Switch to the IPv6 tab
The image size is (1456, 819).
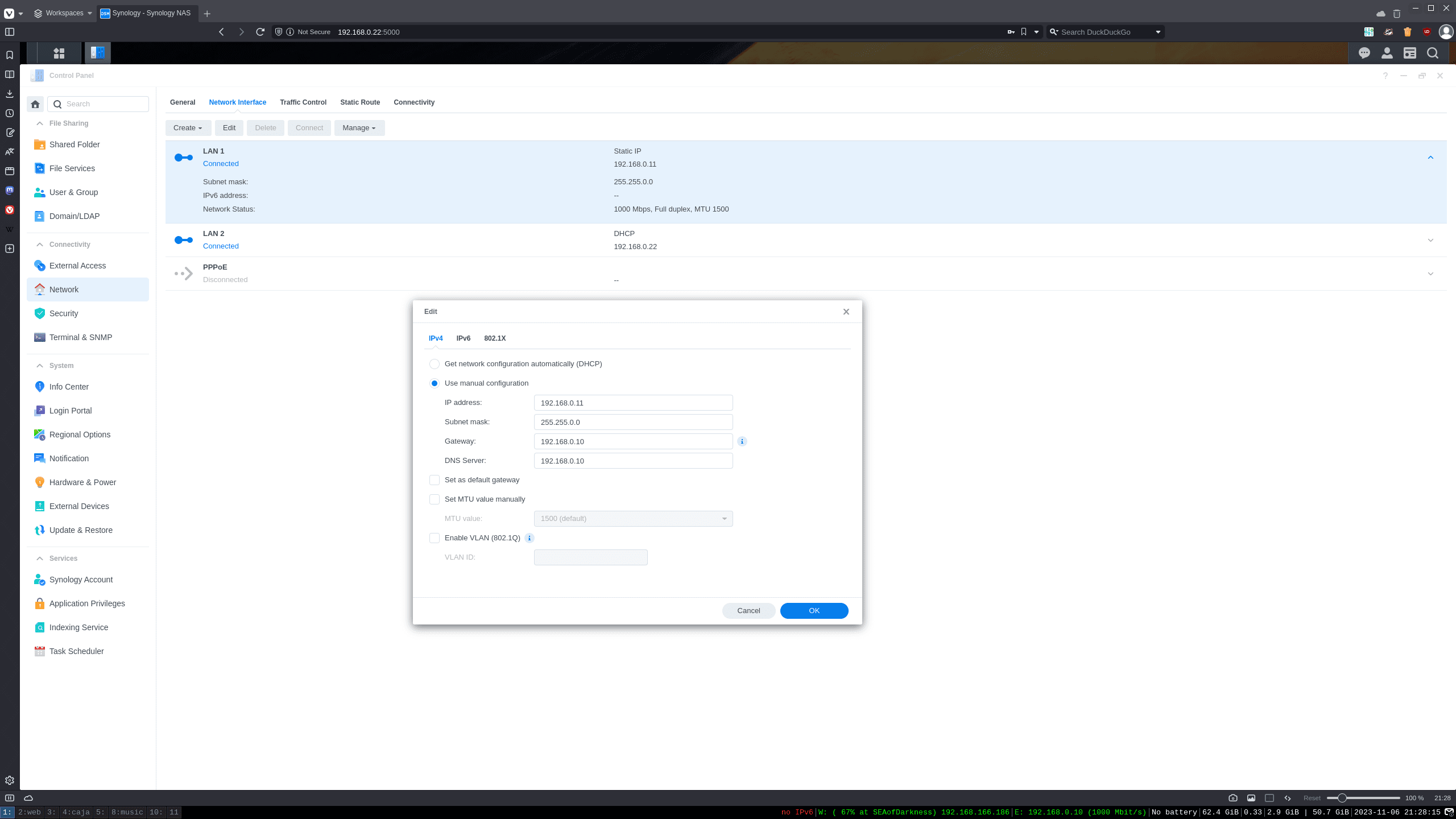(x=463, y=338)
